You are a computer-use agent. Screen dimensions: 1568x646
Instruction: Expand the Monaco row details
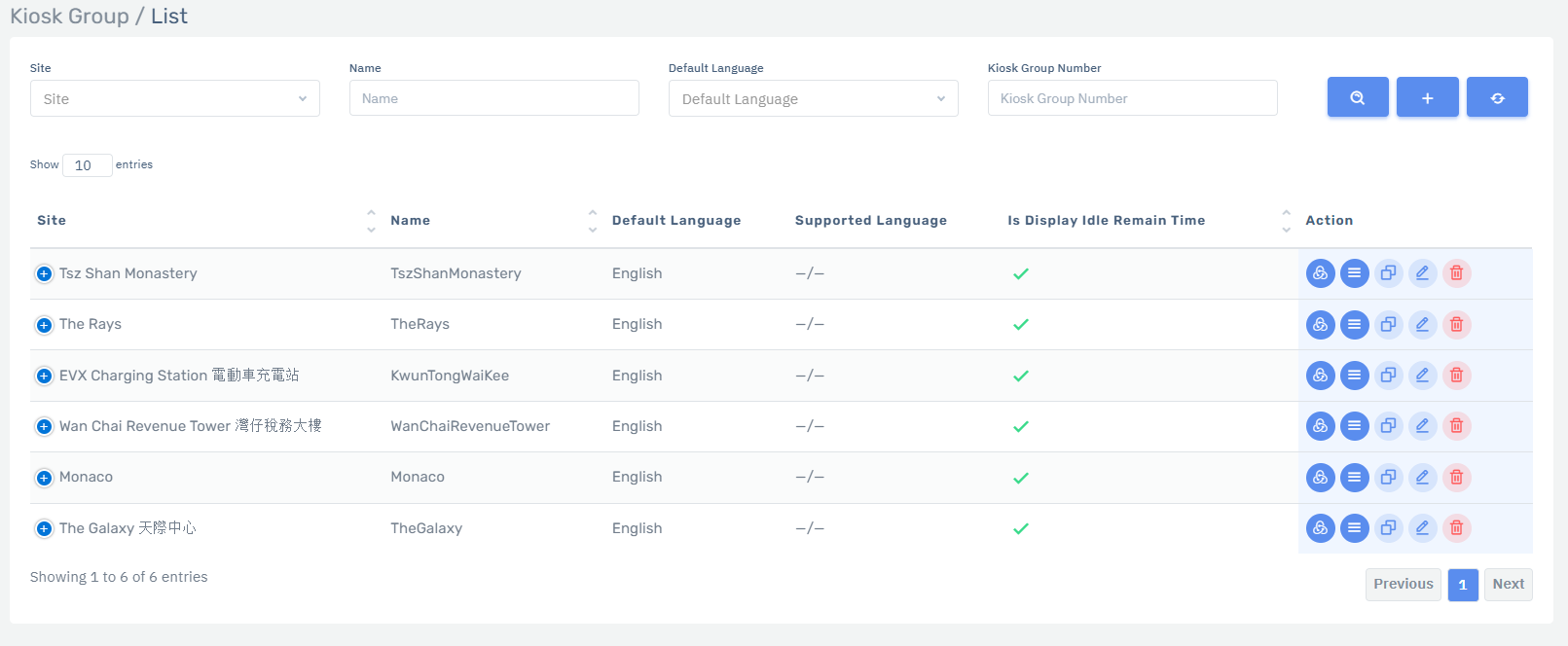[x=44, y=478]
